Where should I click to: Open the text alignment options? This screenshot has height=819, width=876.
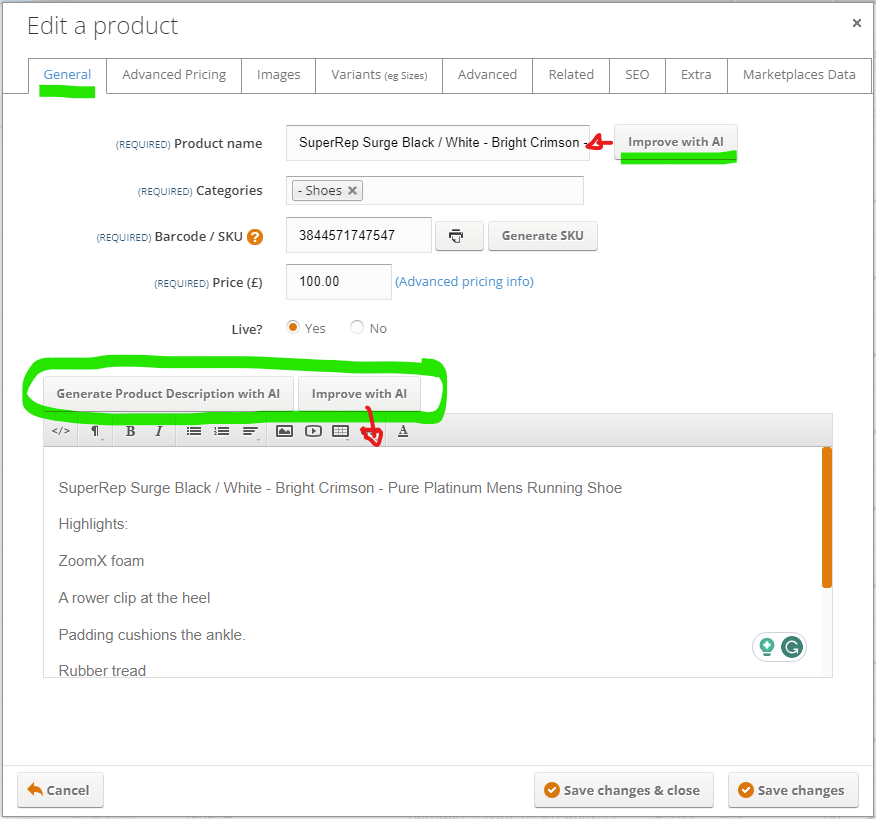pos(250,431)
